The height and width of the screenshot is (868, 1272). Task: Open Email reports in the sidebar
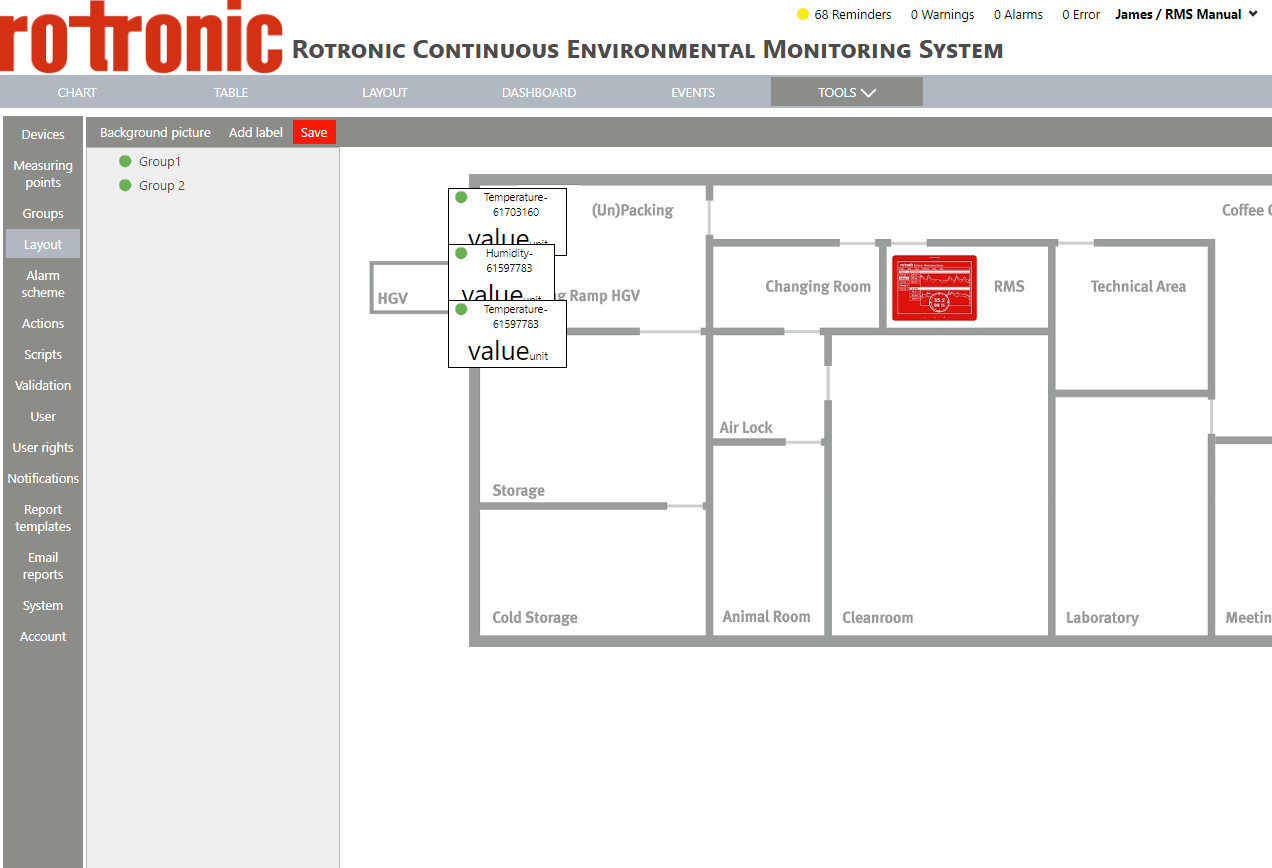[x=43, y=566]
